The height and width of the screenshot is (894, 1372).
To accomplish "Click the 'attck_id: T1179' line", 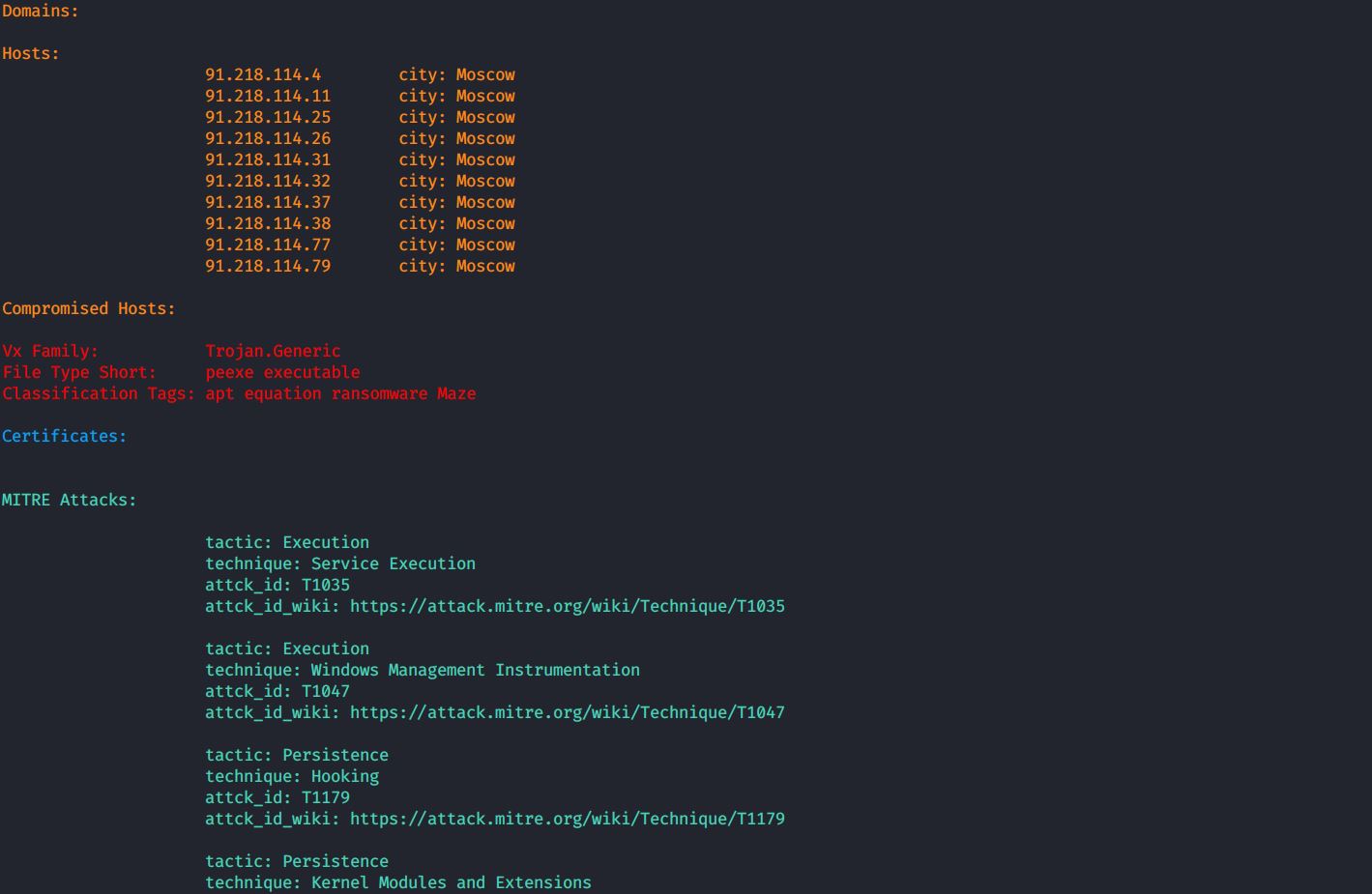I will pos(277,798).
